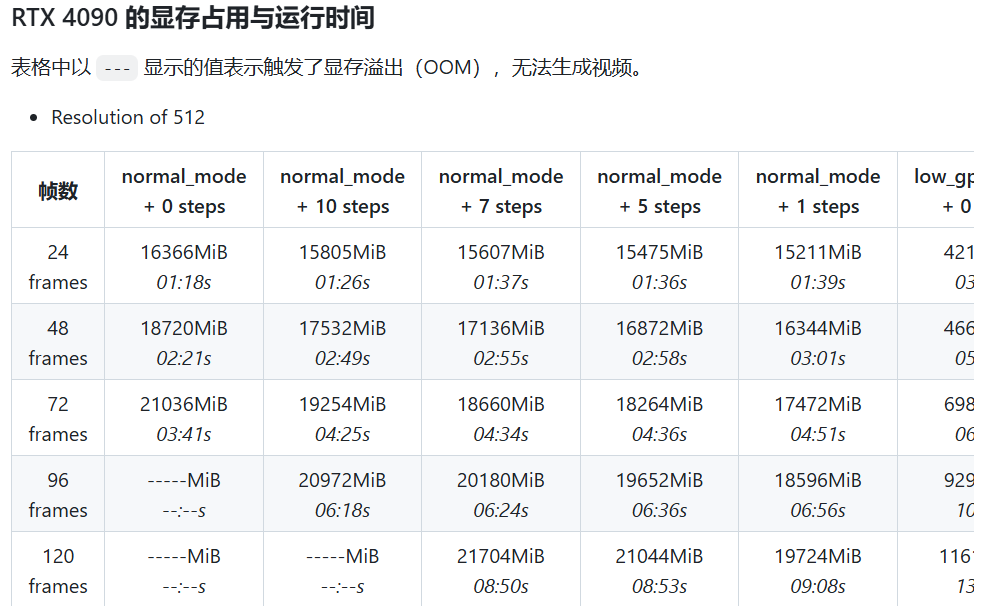Click the cell '20972MiB 06:18s'

pyautogui.click(x=343, y=495)
